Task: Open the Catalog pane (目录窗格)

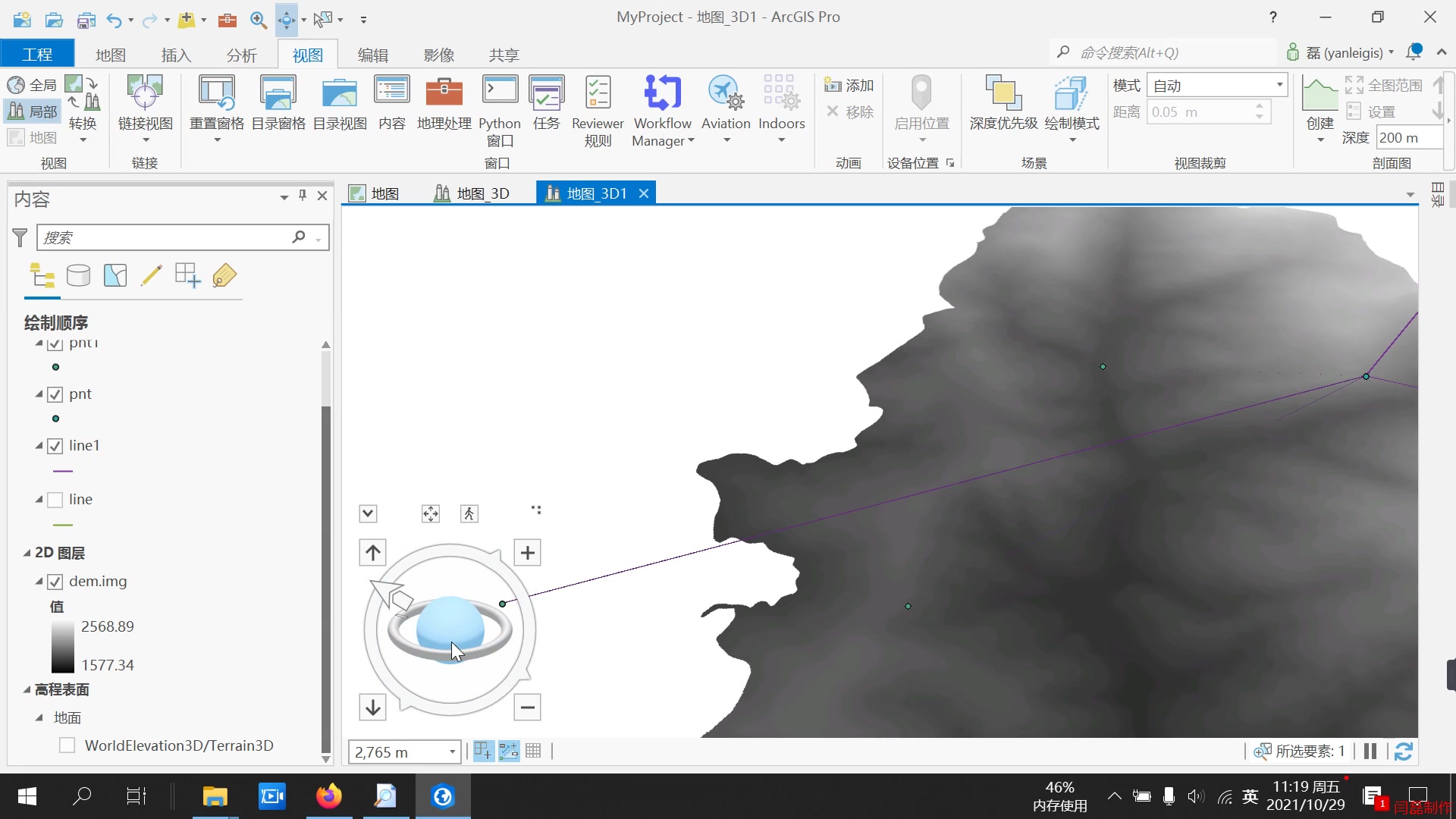Action: tap(278, 106)
